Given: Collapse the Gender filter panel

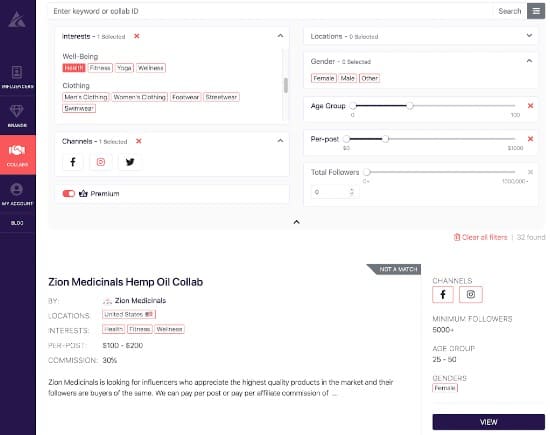Looking at the screenshot, I should [529, 61].
